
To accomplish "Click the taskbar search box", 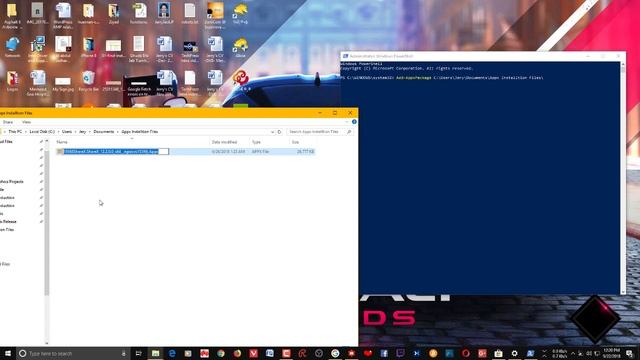I will [73, 353].
